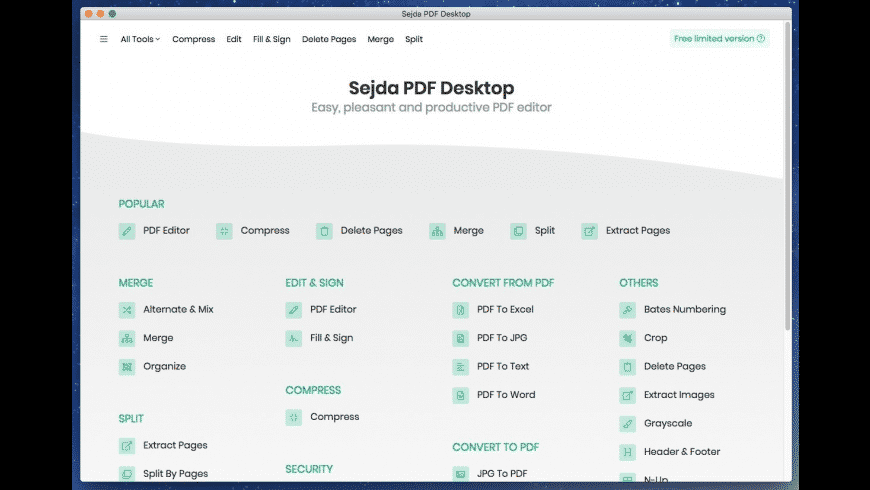Open Delete Pages in the top navigation
870x490 pixels.
coord(329,39)
